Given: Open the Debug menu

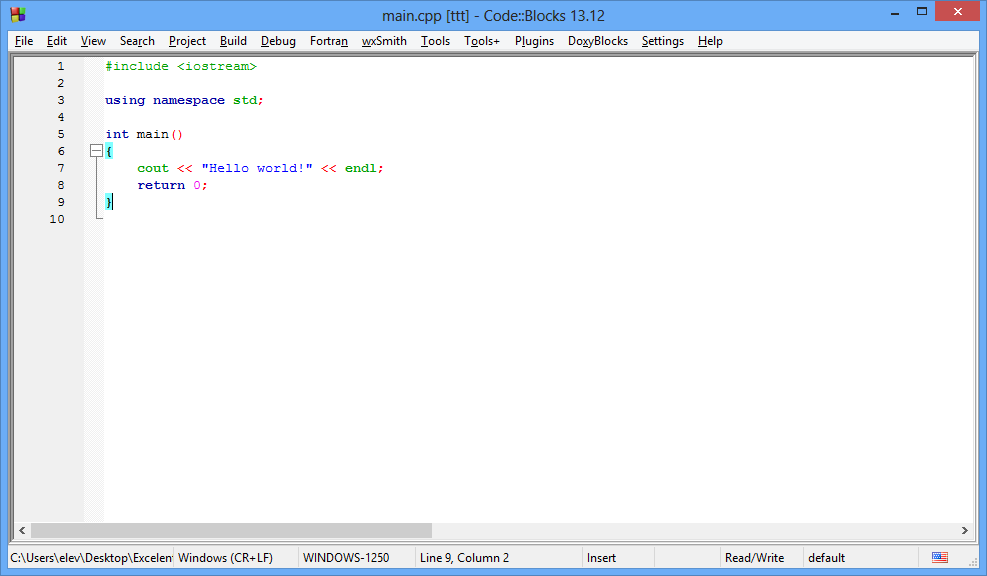Looking at the screenshot, I should tap(278, 41).
